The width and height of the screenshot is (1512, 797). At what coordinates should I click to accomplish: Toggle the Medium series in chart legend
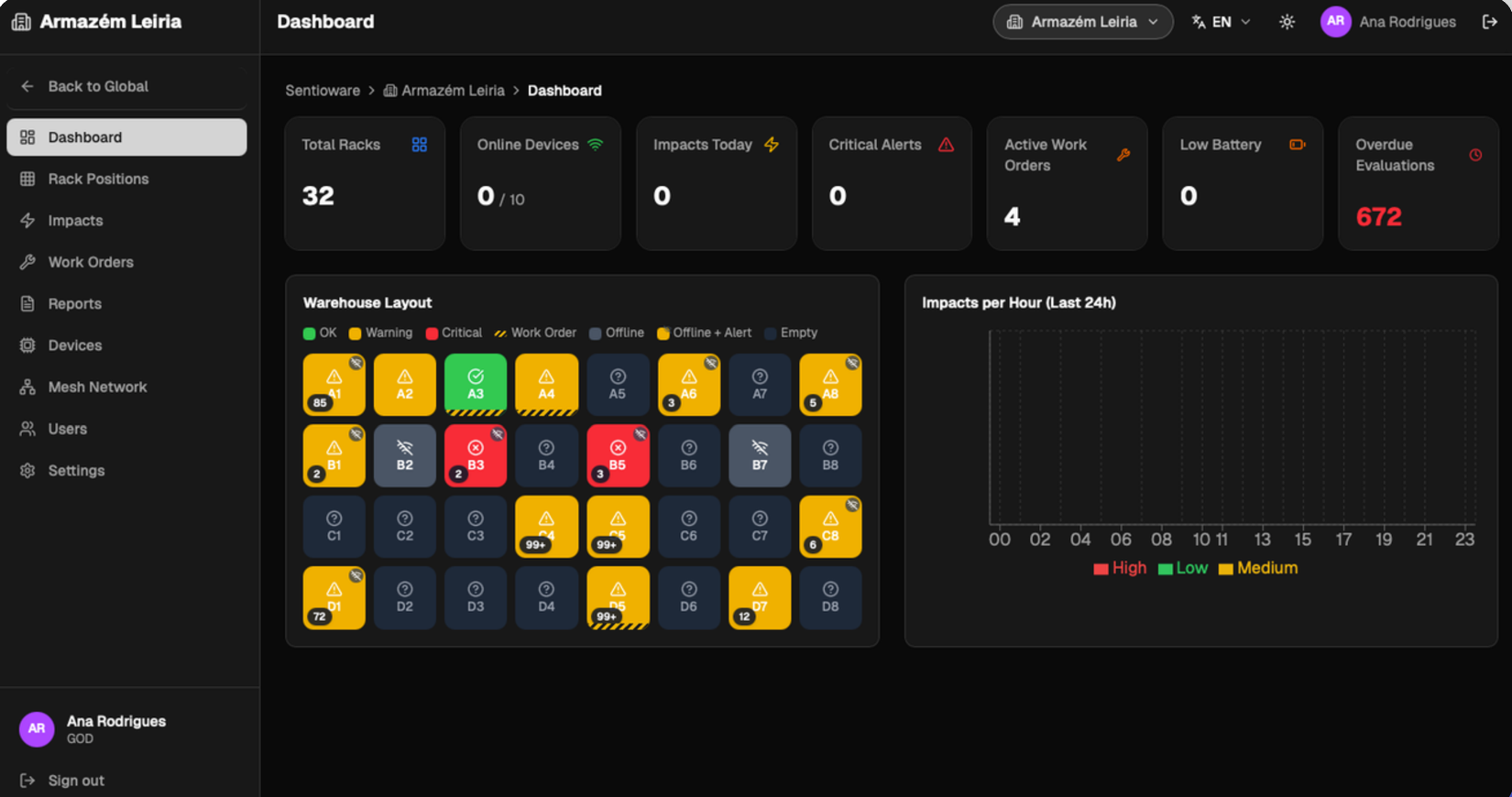coord(1258,568)
